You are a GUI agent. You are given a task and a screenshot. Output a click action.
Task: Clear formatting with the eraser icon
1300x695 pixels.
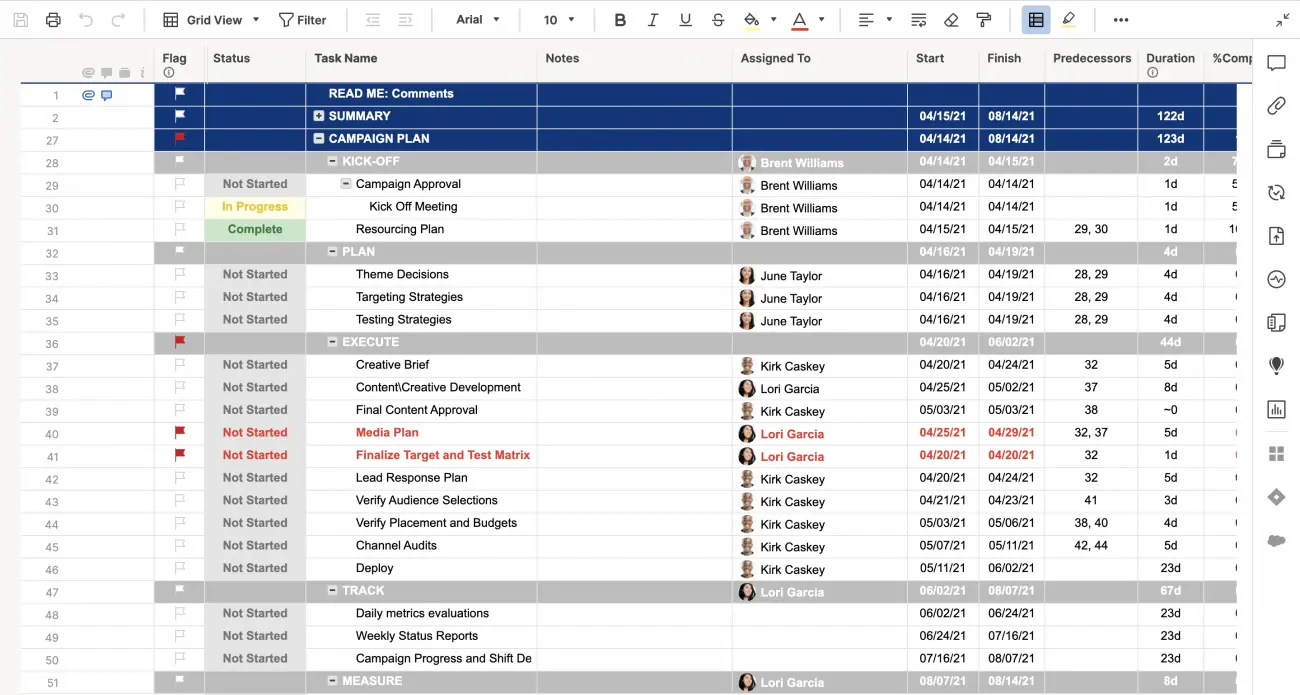point(950,19)
